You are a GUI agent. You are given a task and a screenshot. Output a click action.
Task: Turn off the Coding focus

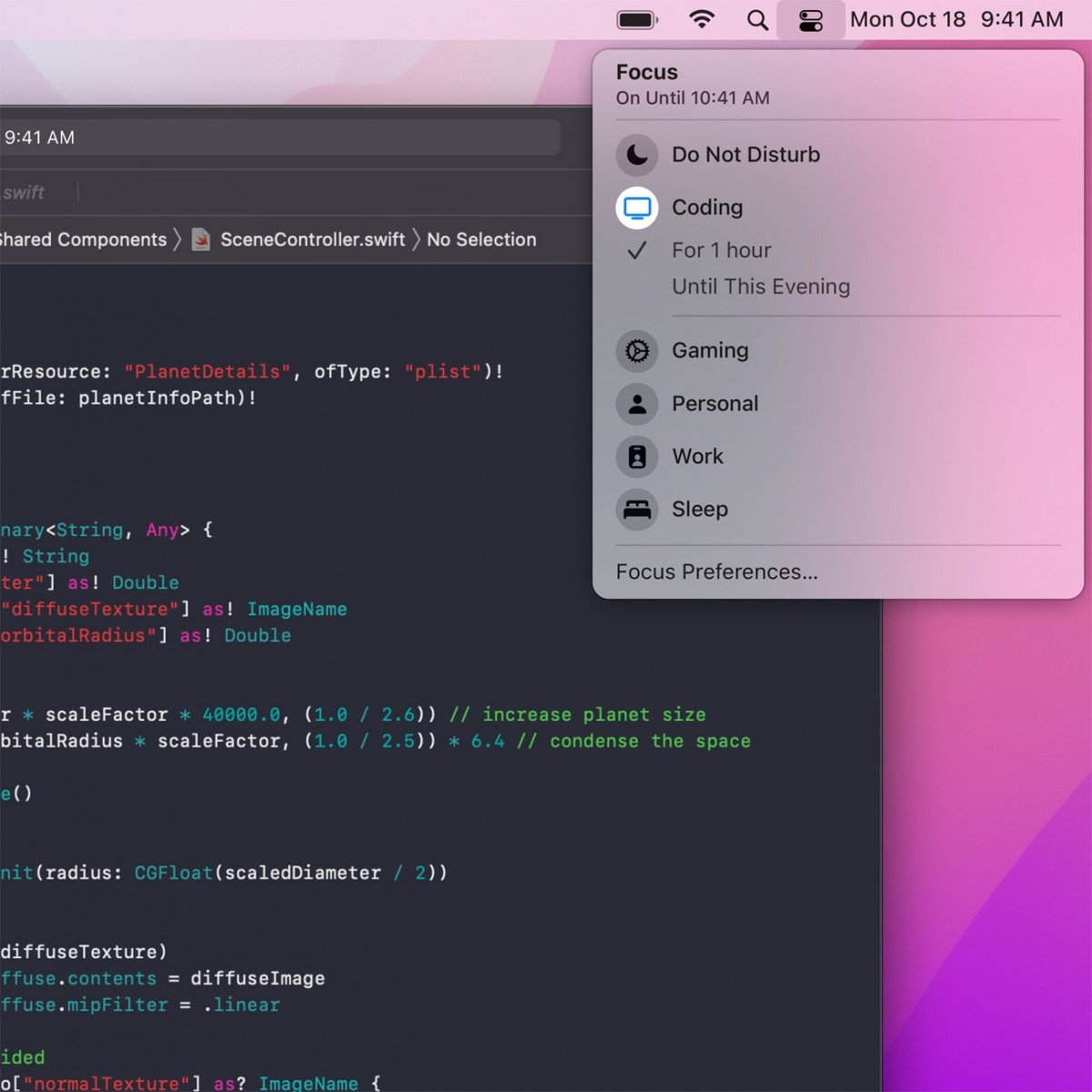pos(708,207)
